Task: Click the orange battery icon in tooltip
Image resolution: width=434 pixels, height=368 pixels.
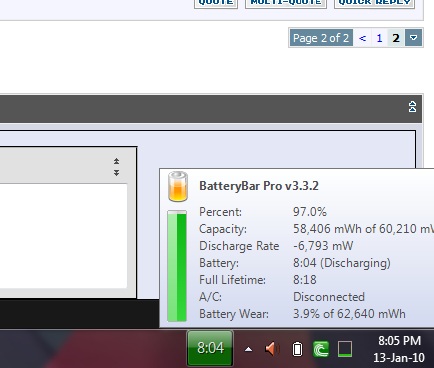Action: point(178,186)
